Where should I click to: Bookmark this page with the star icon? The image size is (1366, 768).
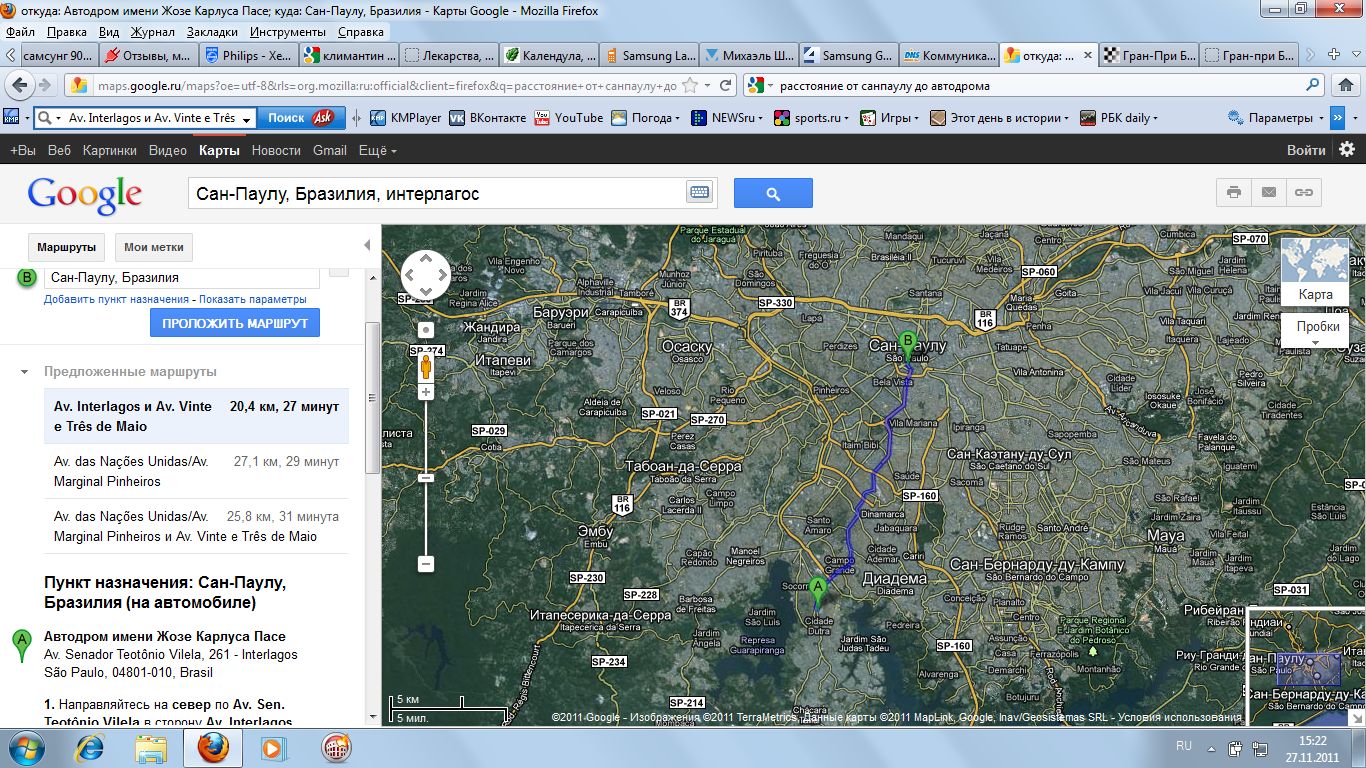tap(689, 86)
